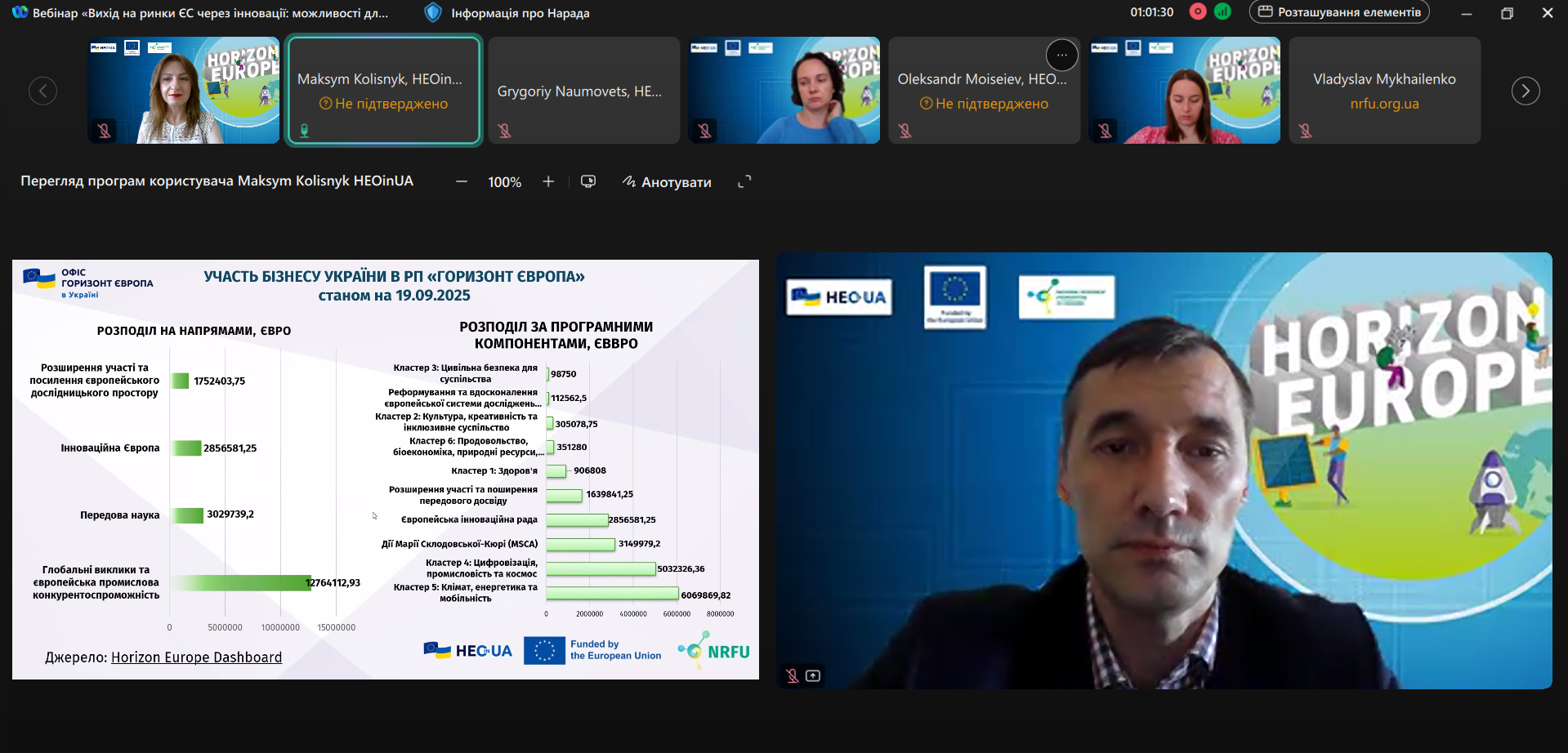Click the Передова наука chart label

tap(120, 515)
